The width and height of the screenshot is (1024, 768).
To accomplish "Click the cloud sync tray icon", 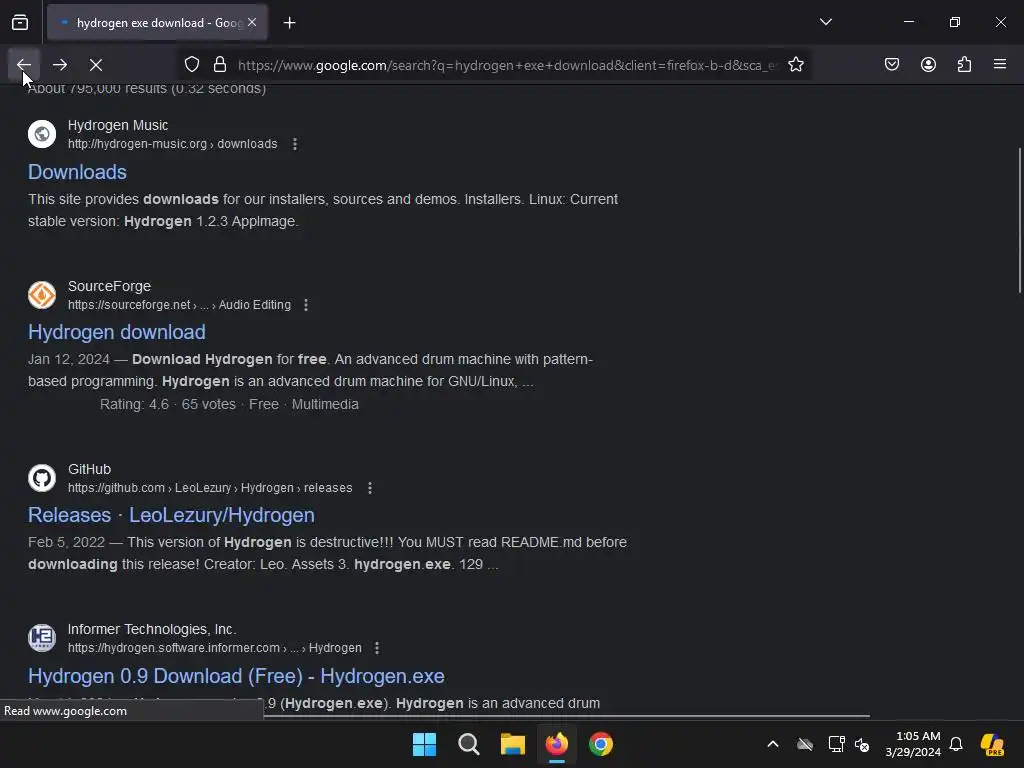I will 805,744.
